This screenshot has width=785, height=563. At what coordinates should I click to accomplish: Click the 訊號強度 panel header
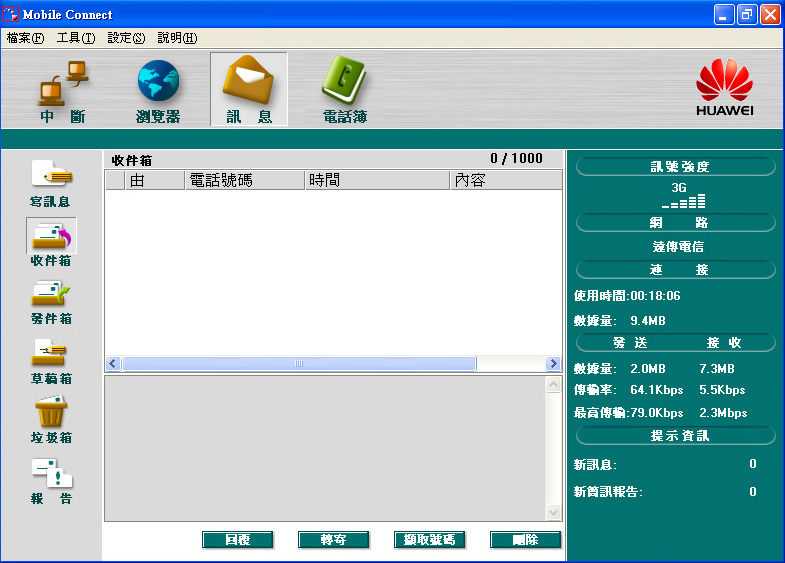[x=676, y=167]
